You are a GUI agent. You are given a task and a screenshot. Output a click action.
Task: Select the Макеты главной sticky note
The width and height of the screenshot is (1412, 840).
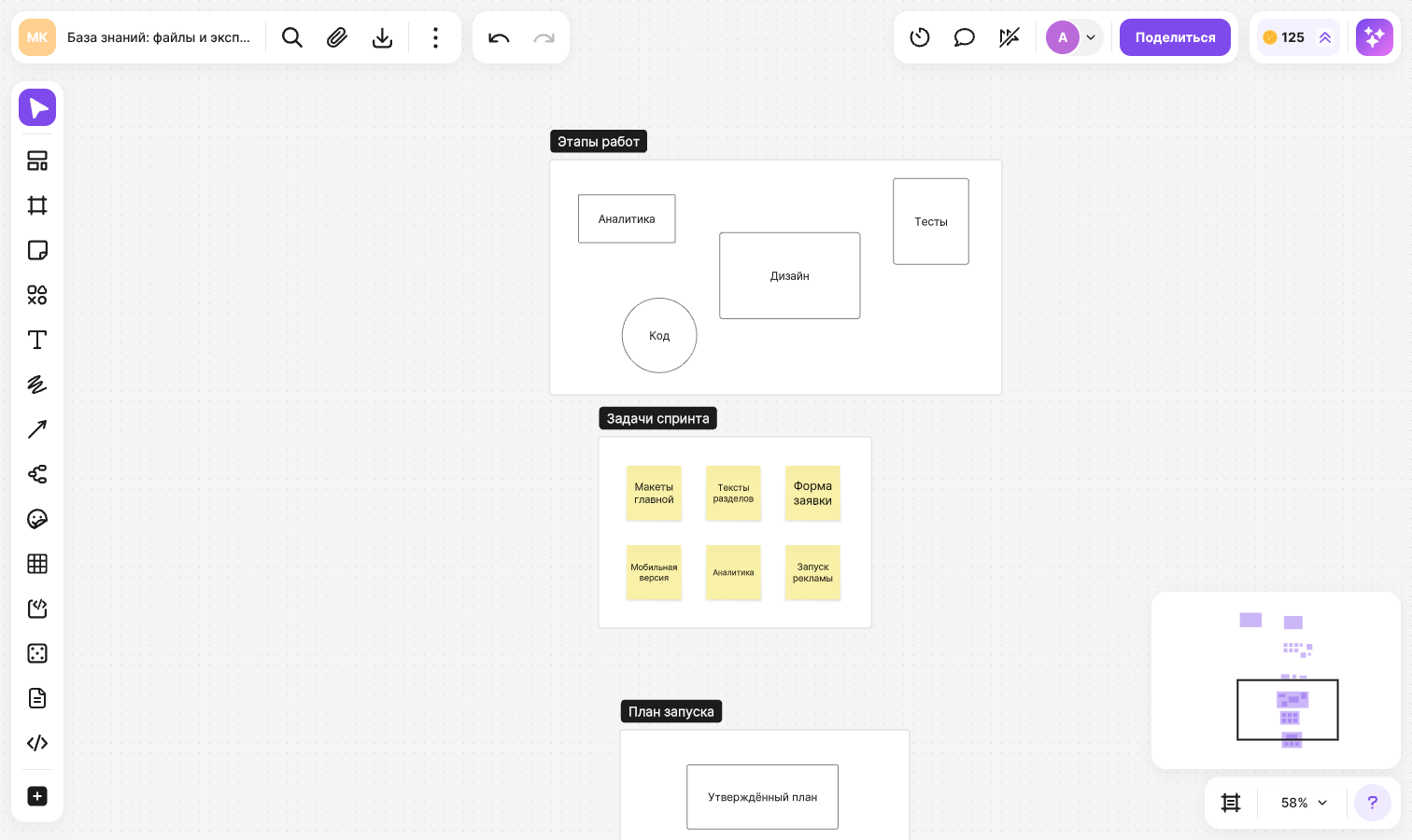tap(654, 493)
